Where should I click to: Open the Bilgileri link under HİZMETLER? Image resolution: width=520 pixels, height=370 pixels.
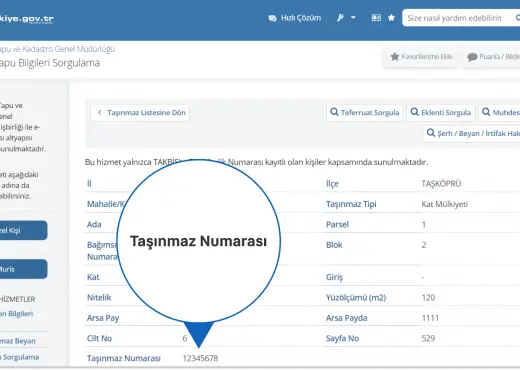point(17,314)
